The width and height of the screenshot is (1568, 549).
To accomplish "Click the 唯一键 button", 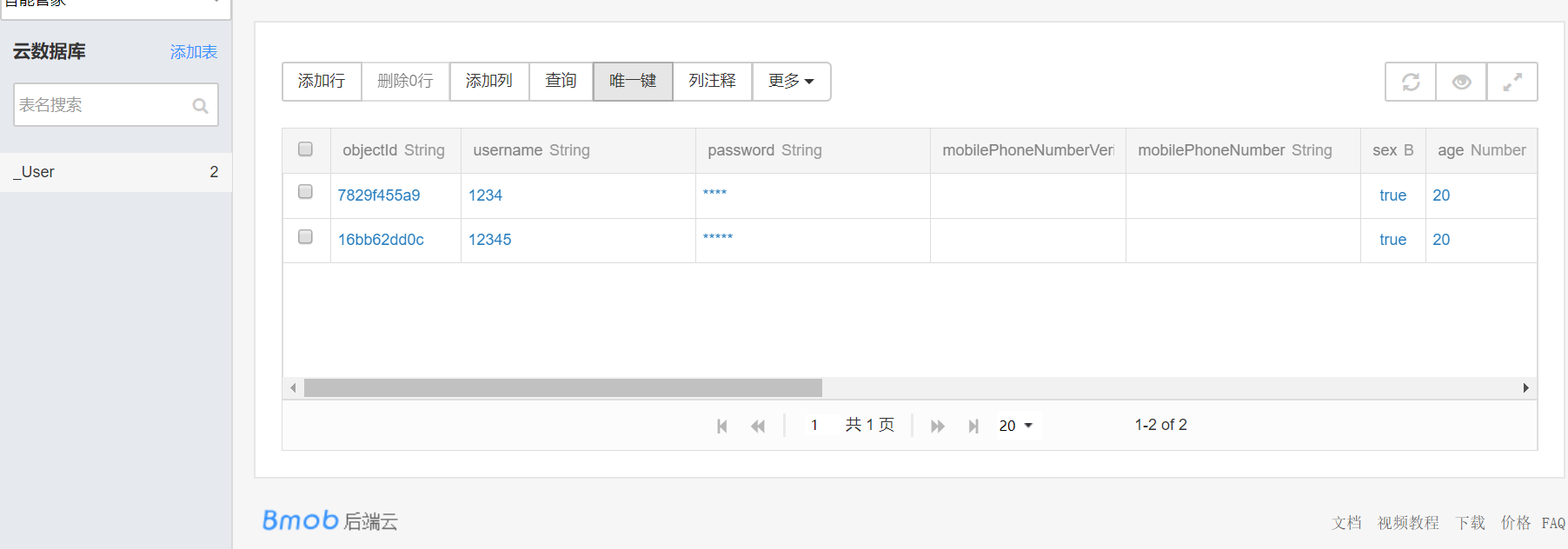I will click(x=633, y=82).
